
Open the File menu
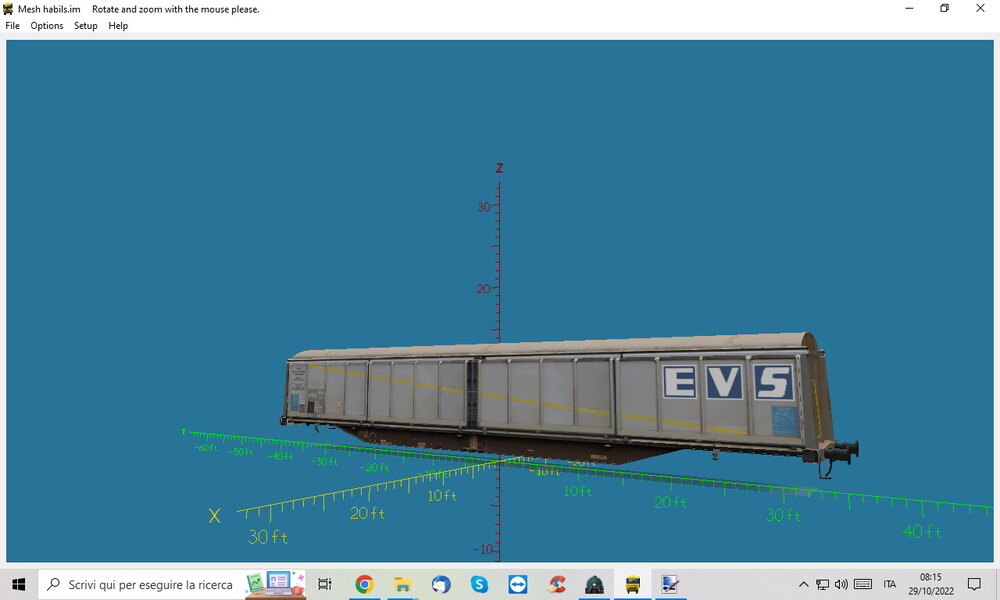[x=13, y=26]
